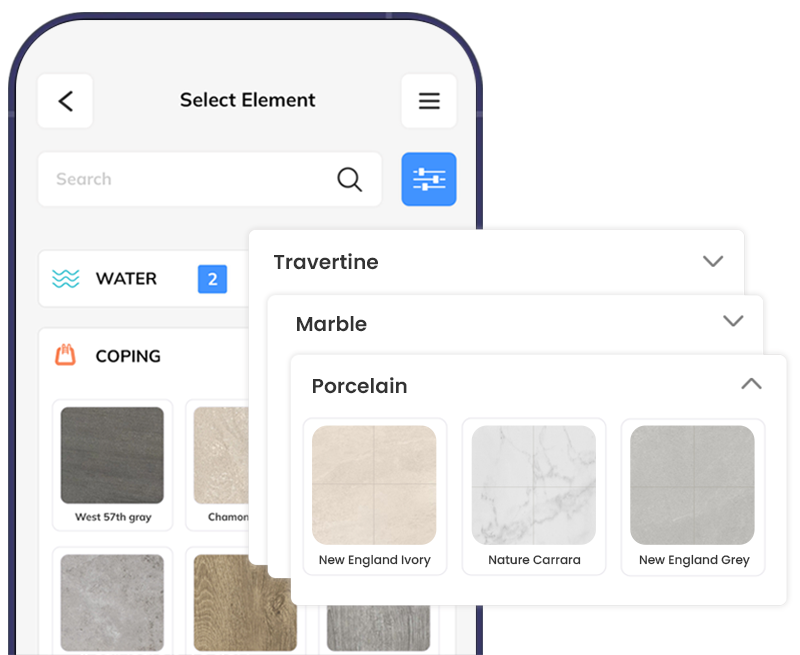Expand the Travertine section
The height and width of the screenshot is (655, 800).
(x=713, y=261)
